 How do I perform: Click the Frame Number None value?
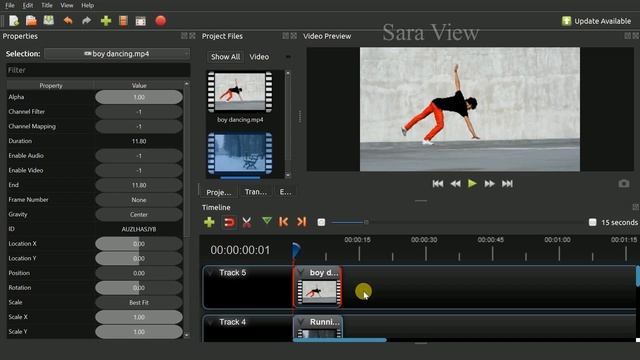[139, 200]
